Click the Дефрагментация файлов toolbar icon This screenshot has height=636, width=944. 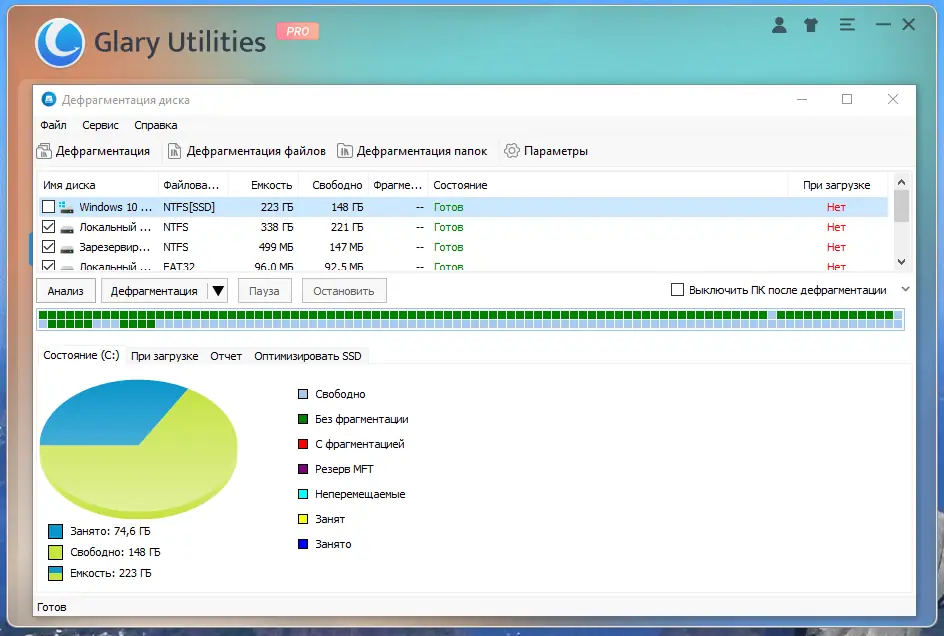(174, 151)
